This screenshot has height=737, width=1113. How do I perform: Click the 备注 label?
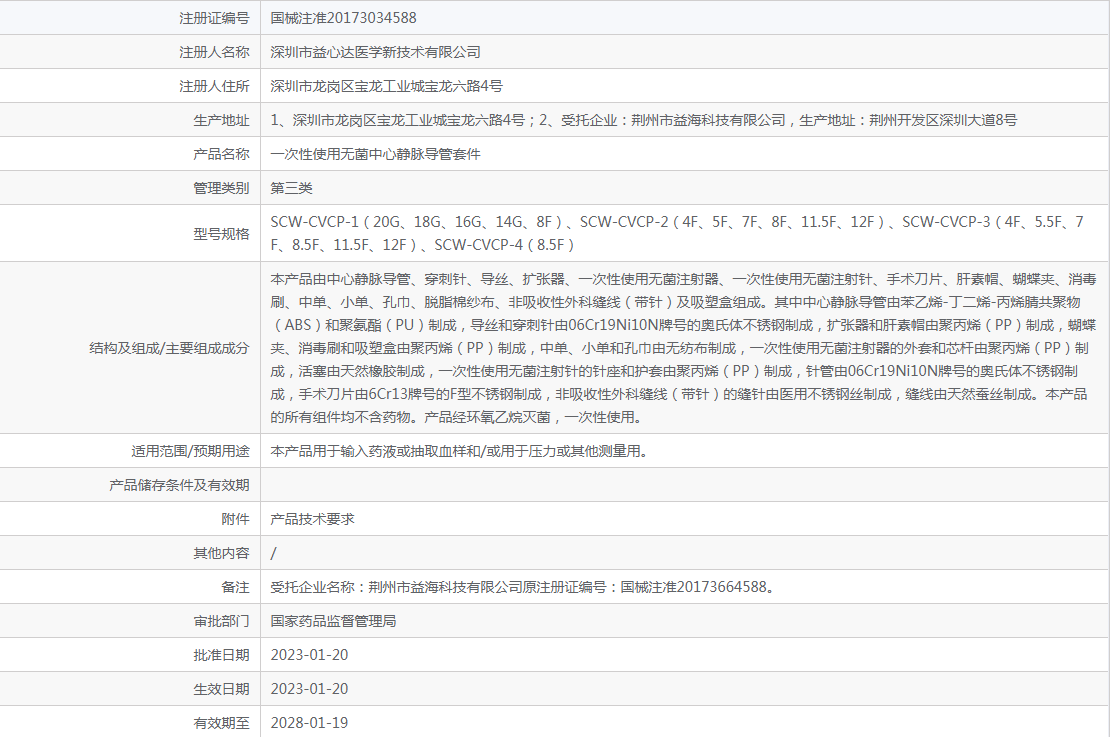pos(235,587)
